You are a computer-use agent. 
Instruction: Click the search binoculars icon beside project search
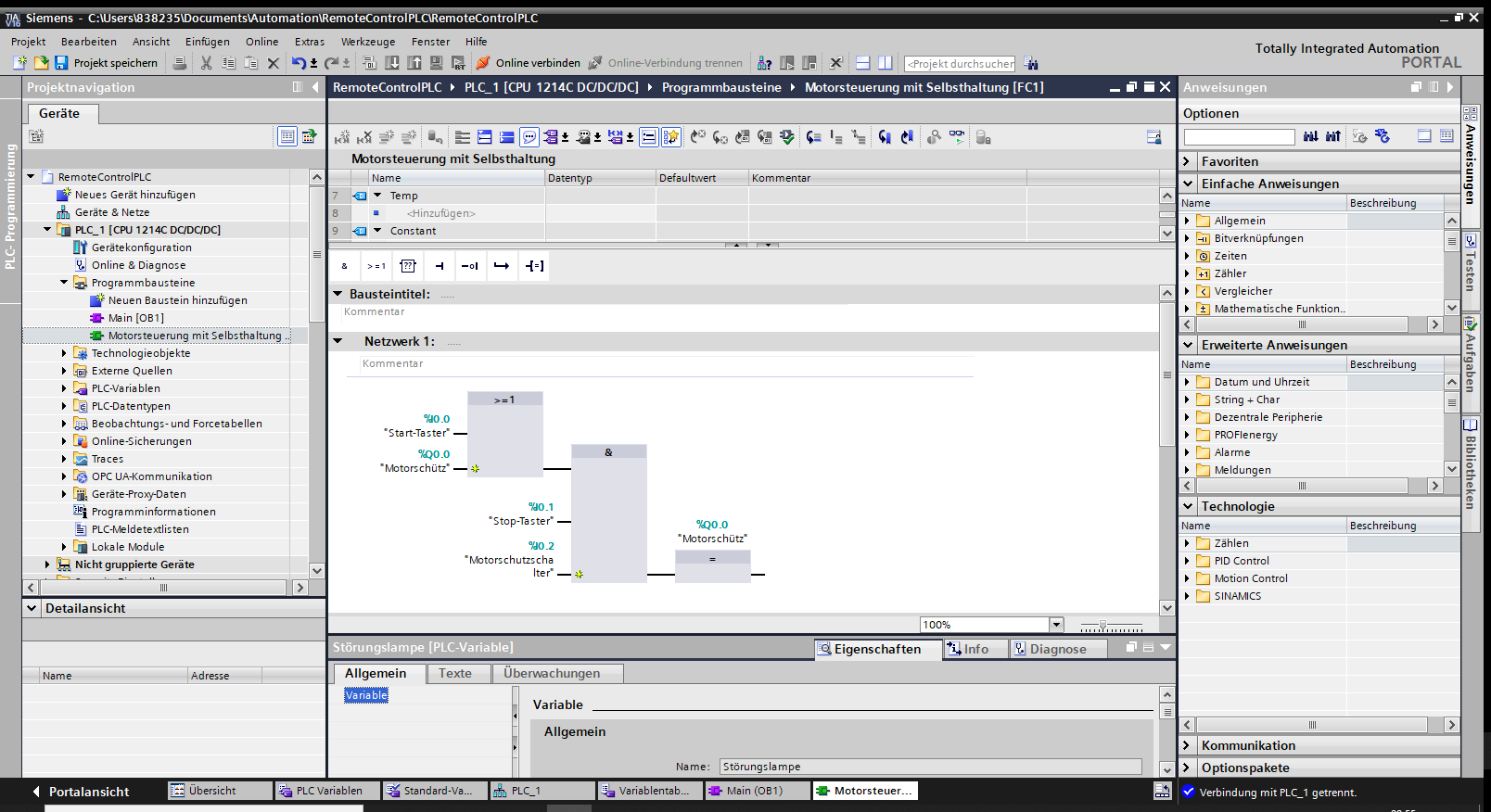tap(1031, 63)
